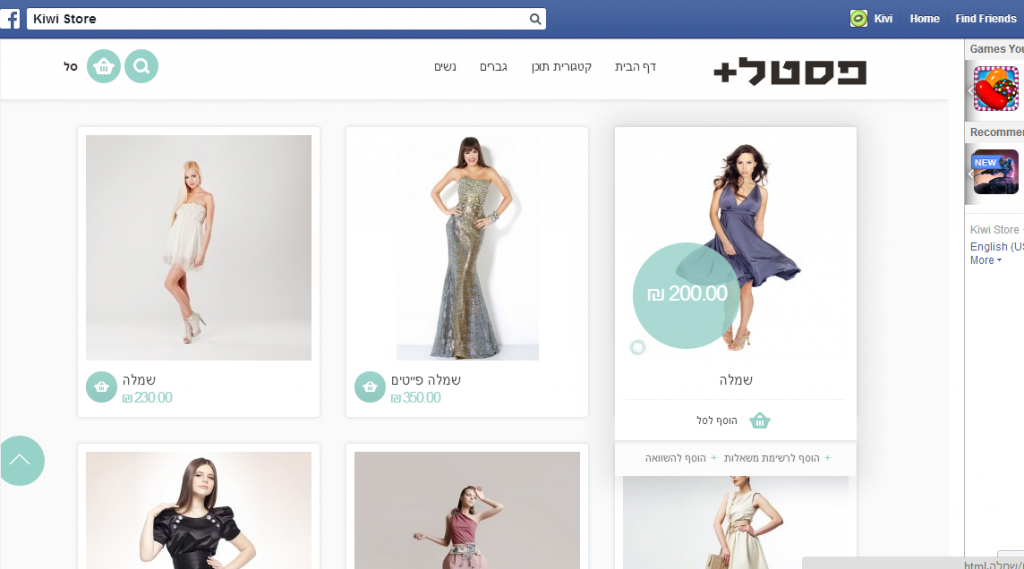The image size is (1024, 569).
Task: Click the הוסף לסל add-to-cart button
Action: 734,421
